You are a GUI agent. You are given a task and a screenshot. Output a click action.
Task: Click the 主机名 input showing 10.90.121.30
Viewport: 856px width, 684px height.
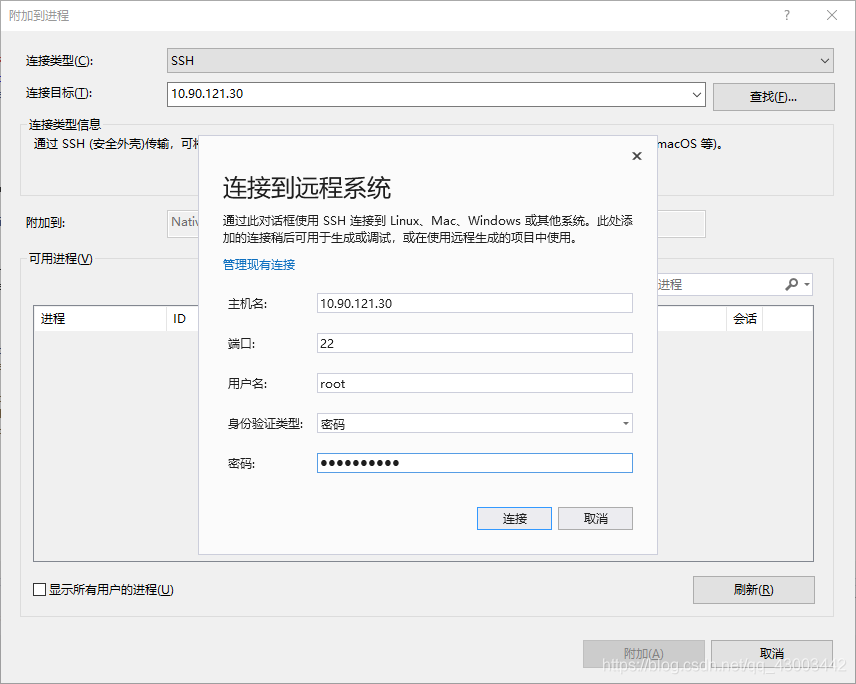[x=474, y=303]
